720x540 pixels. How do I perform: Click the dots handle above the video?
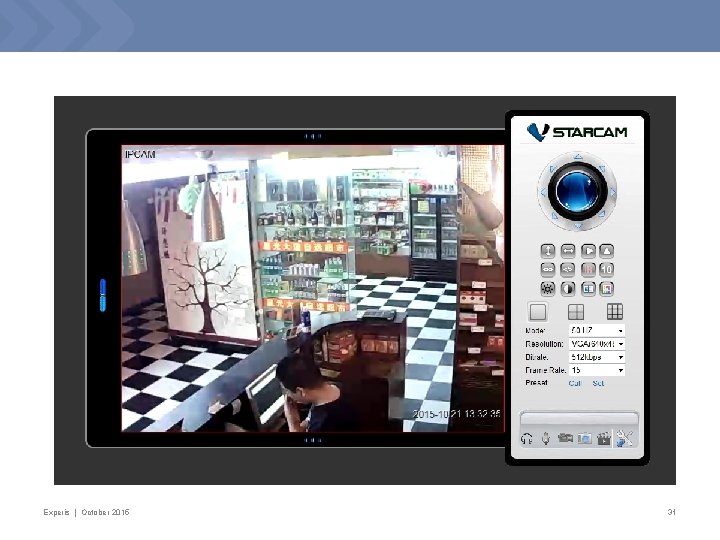point(313,136)
